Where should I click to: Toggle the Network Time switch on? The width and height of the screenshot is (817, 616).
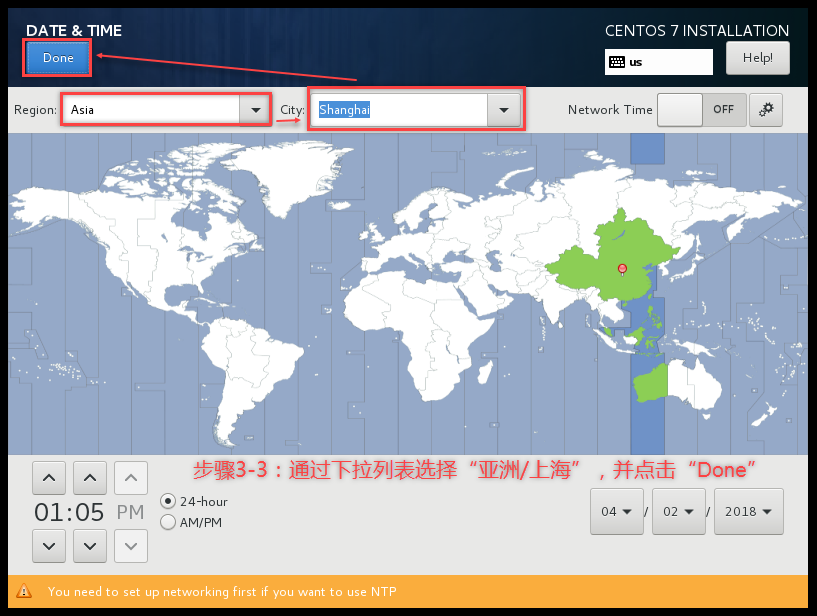[701, 110]
